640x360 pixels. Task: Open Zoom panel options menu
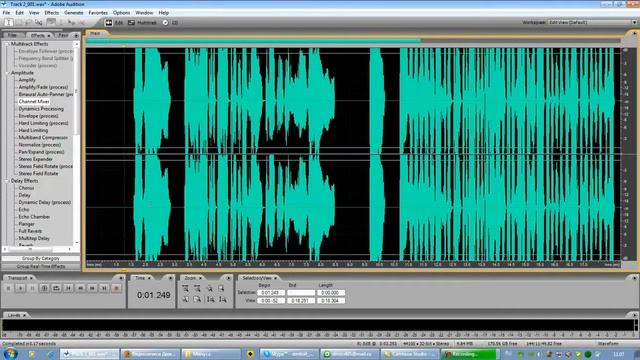228,278
